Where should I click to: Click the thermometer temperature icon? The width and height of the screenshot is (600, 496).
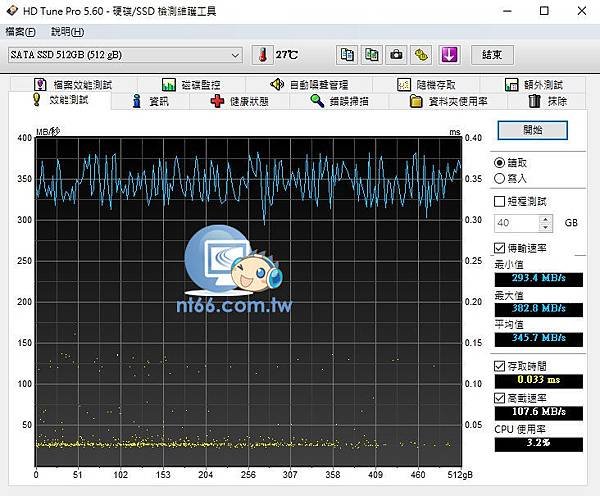pyautogui.click(x=262, y=55)
